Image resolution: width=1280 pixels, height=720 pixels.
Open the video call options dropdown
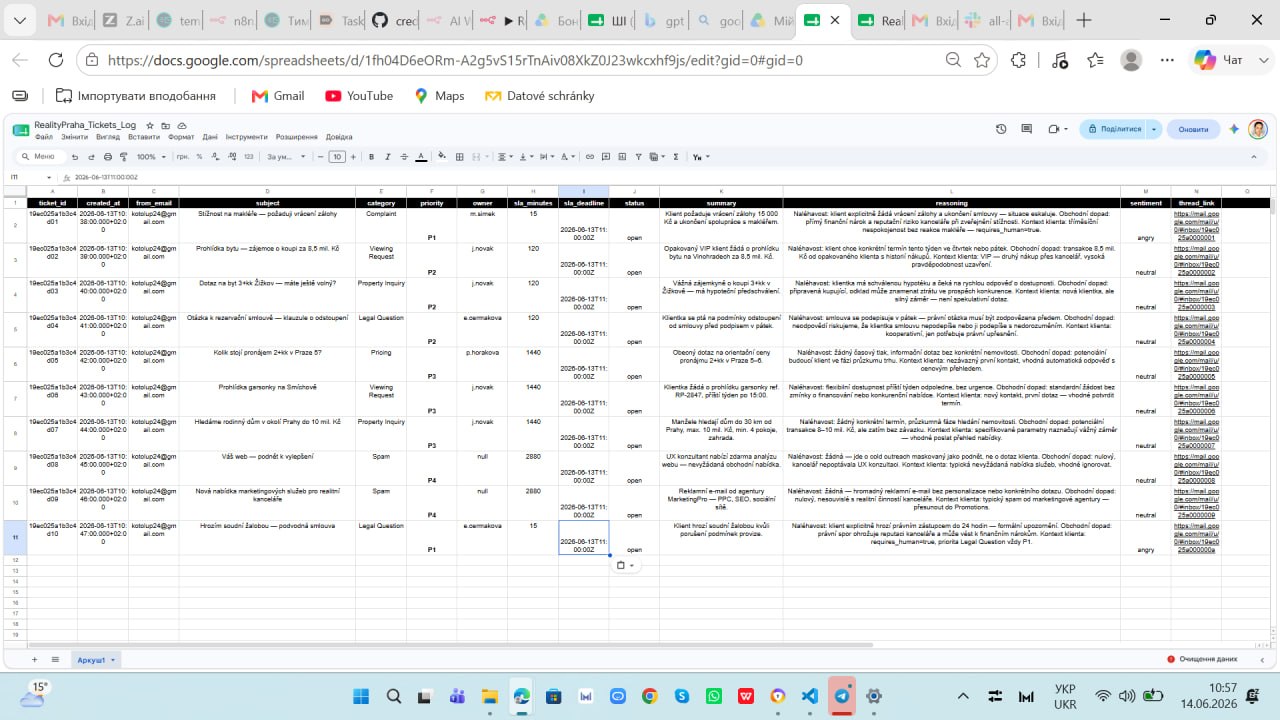click(x=1057, y=129)
